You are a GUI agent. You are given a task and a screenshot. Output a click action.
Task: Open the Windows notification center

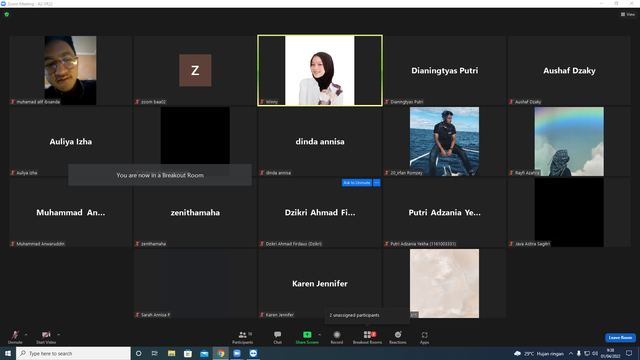(629, 353)
